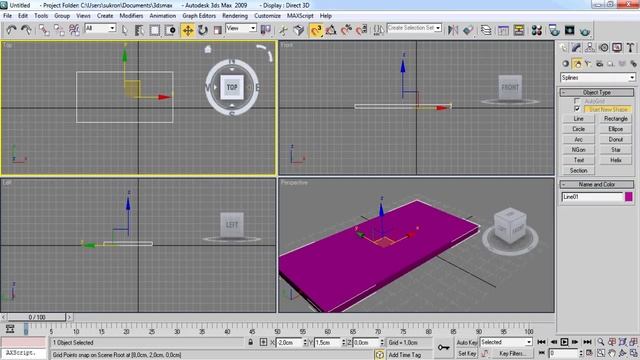Open the Rendering menu
The image size is (640, 360).
tap(235, 16)
